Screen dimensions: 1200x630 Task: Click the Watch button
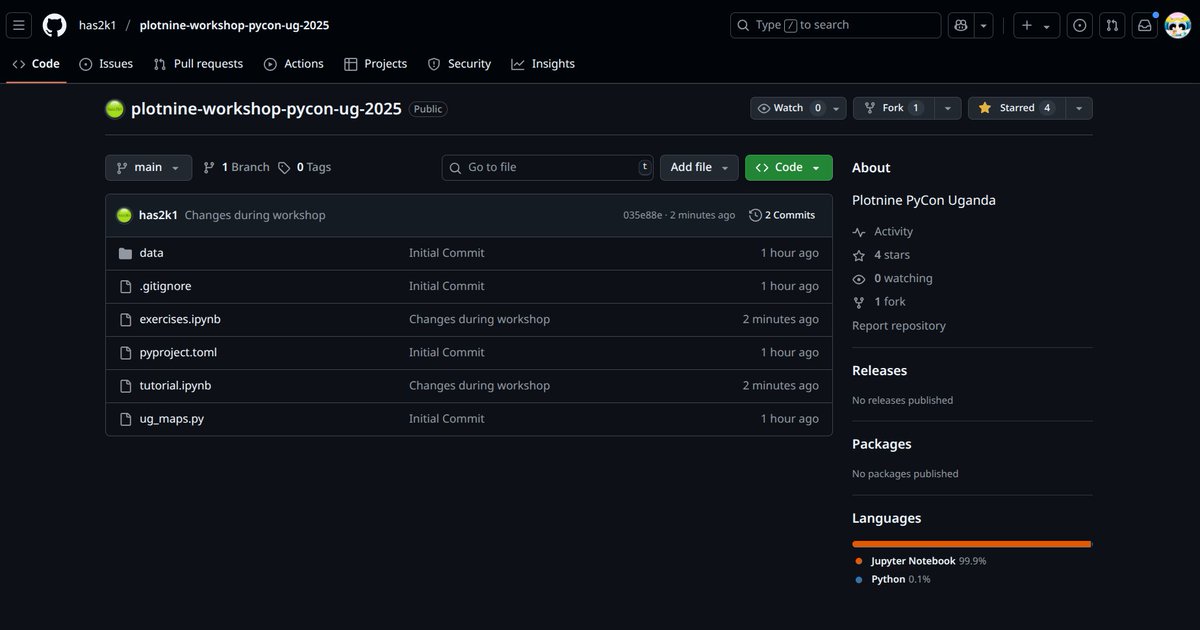point(789,108)
